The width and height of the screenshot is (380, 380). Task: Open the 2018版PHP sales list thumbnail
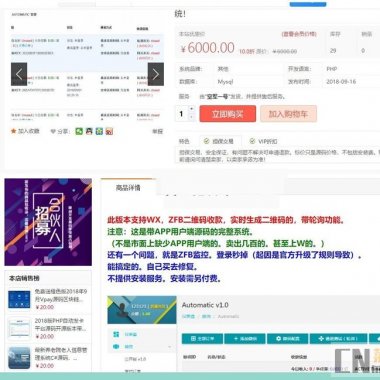pos(19,329)
